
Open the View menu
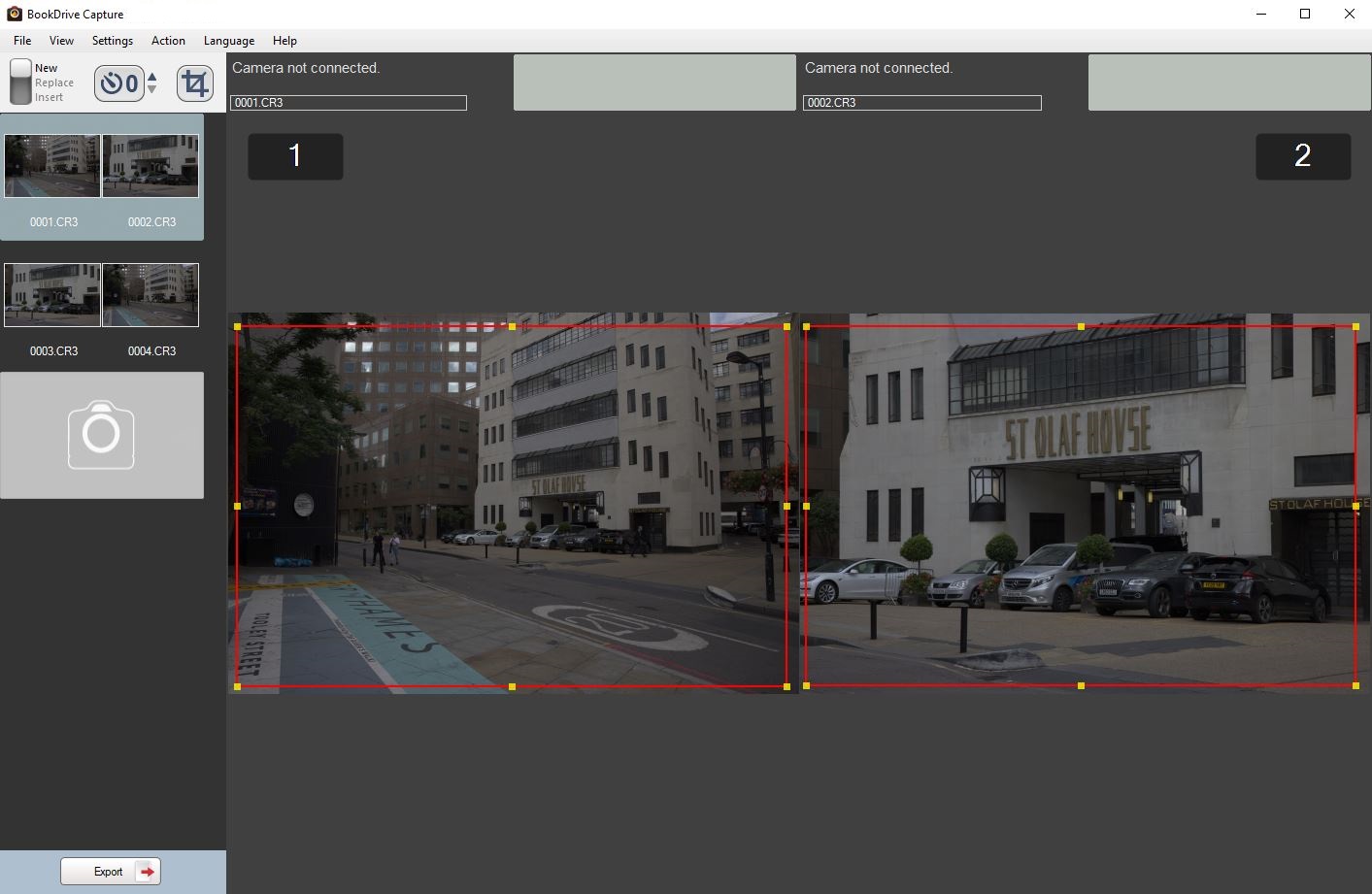[61, 41]
